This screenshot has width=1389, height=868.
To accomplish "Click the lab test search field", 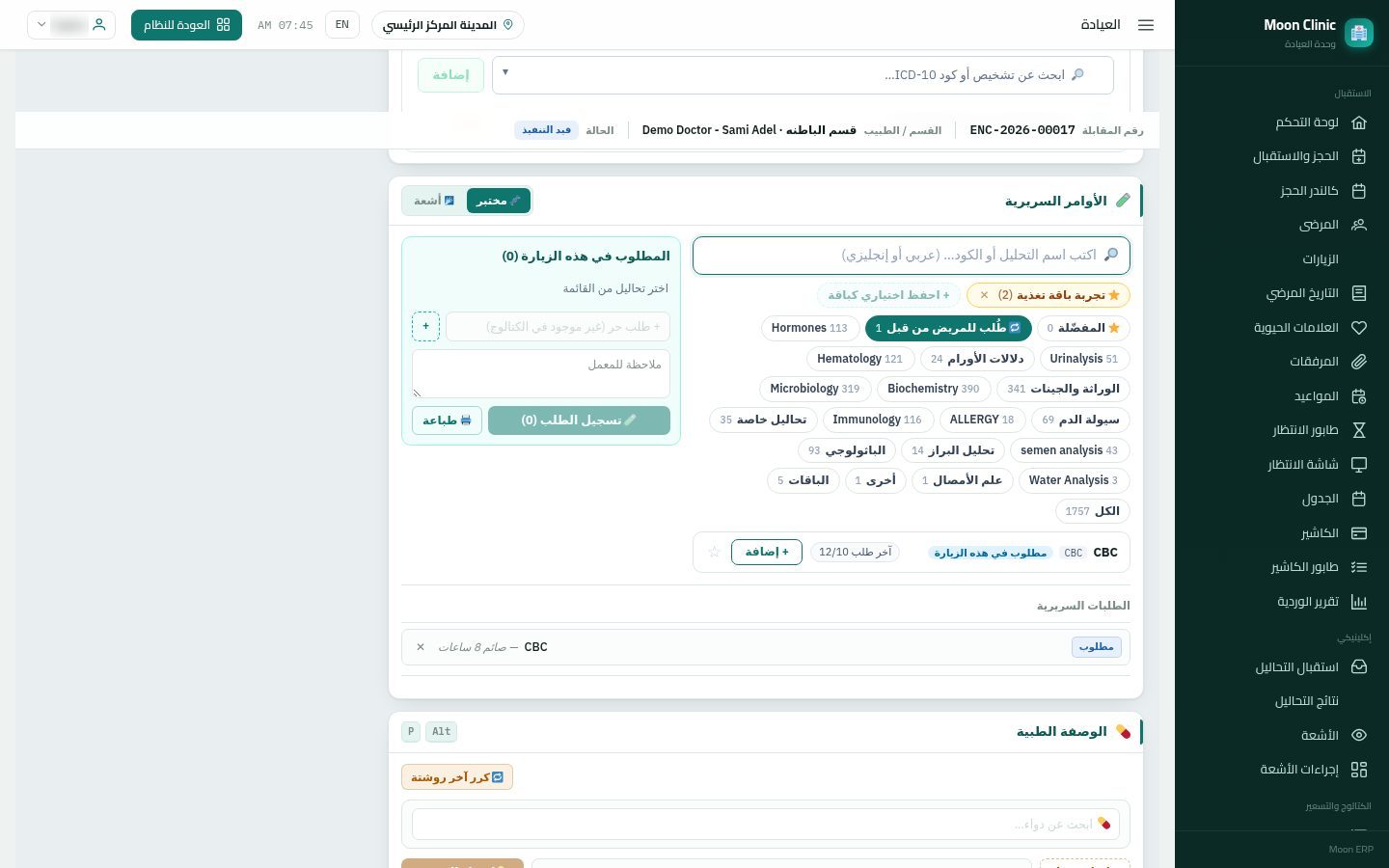I will [x=912, y=255].
